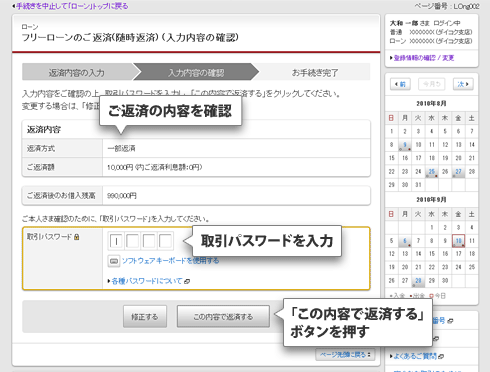Click the 返済内容 section heading
The image size is (490, 372).
[x=44, y=129]
